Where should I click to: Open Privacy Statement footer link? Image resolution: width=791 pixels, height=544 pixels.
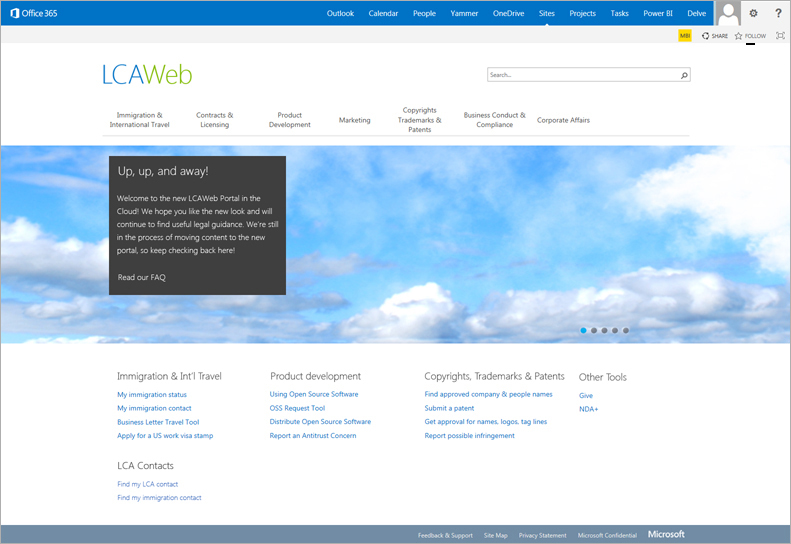tap(542, 535)
